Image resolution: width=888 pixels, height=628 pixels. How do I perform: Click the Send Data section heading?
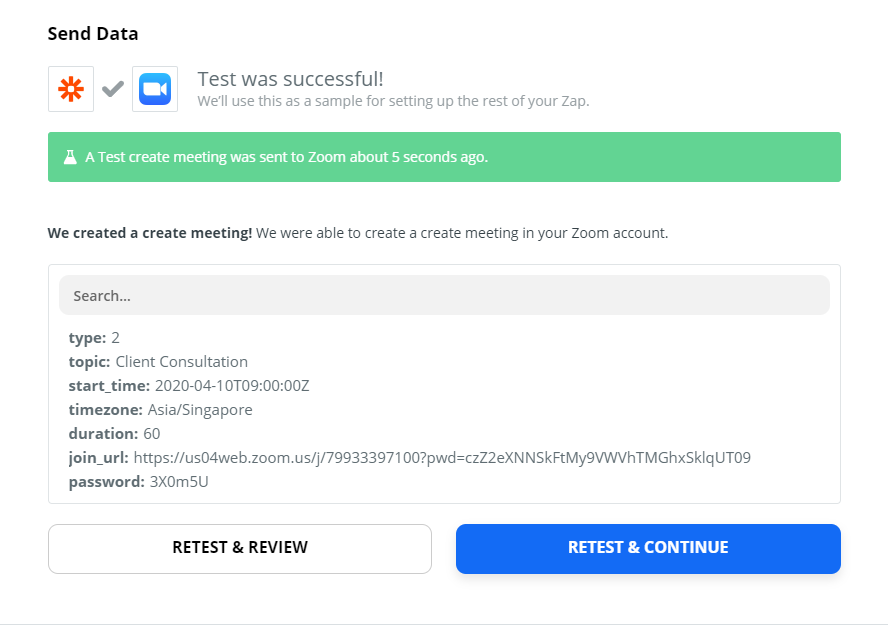[93, 33]
